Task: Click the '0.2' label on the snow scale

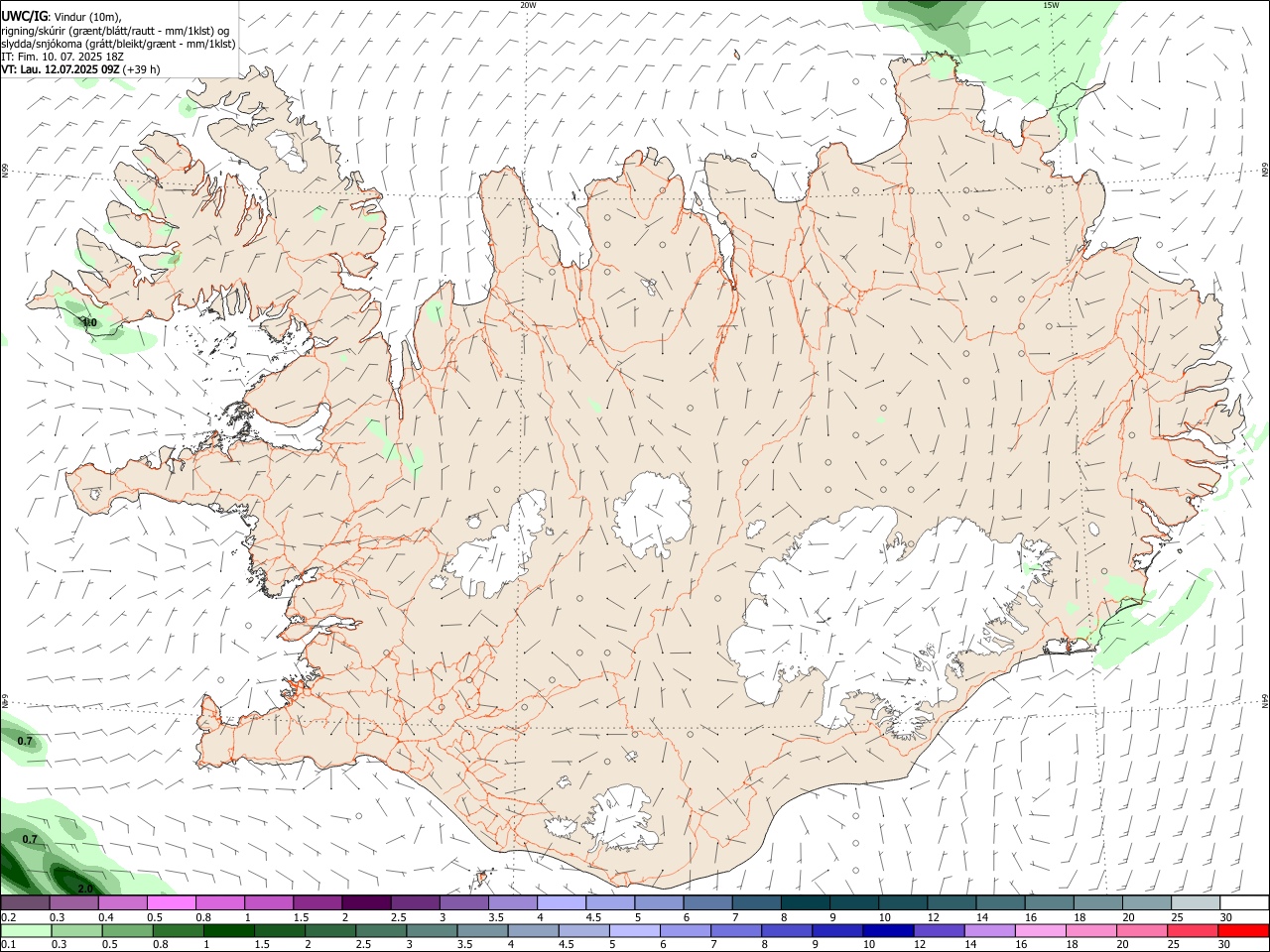Action: coord(8,917)
